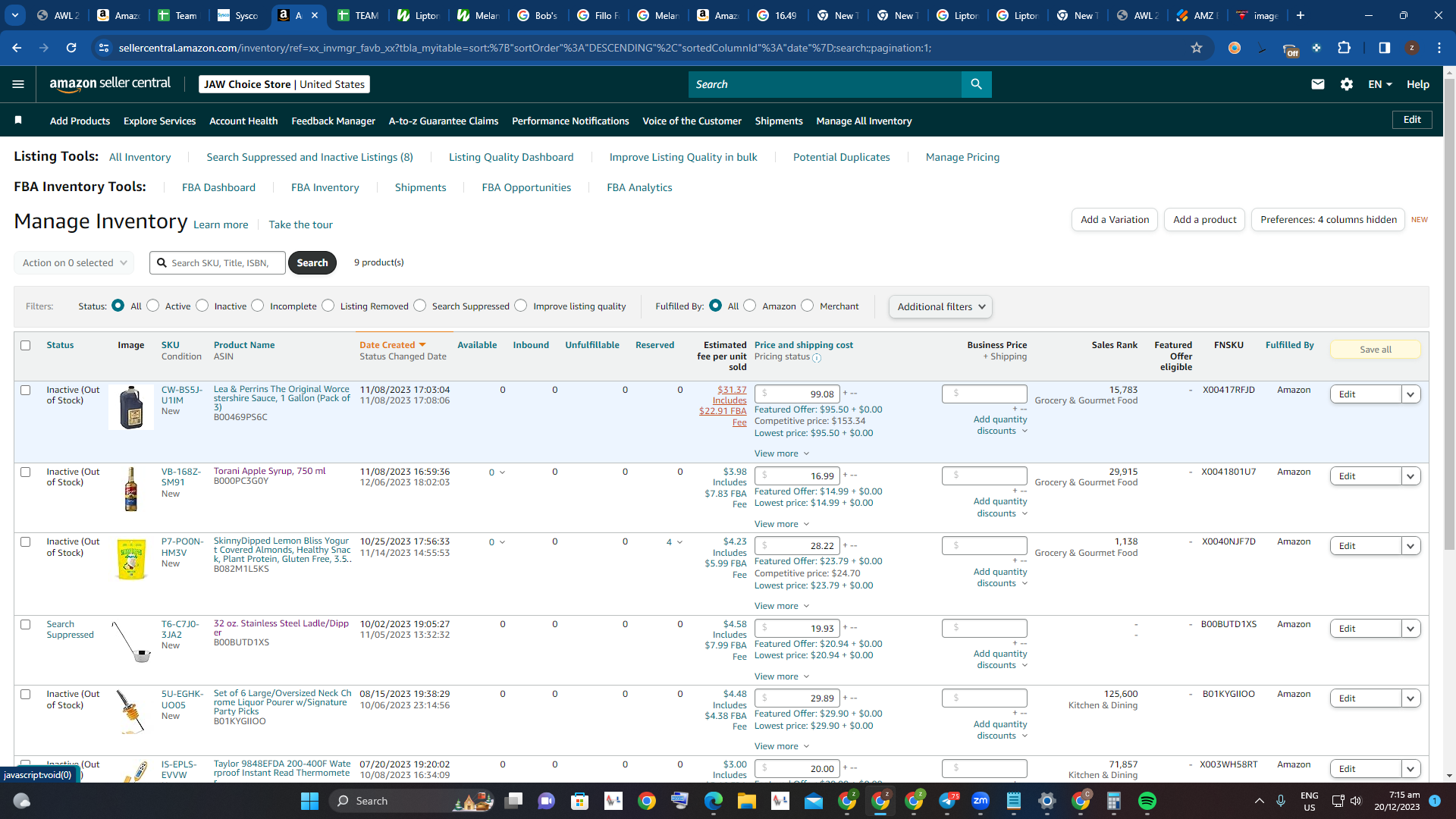This screenshot has width=1456, height=819.
Task: Expand View more for Lea & Perrins pricing
Action: click(782, 453)
